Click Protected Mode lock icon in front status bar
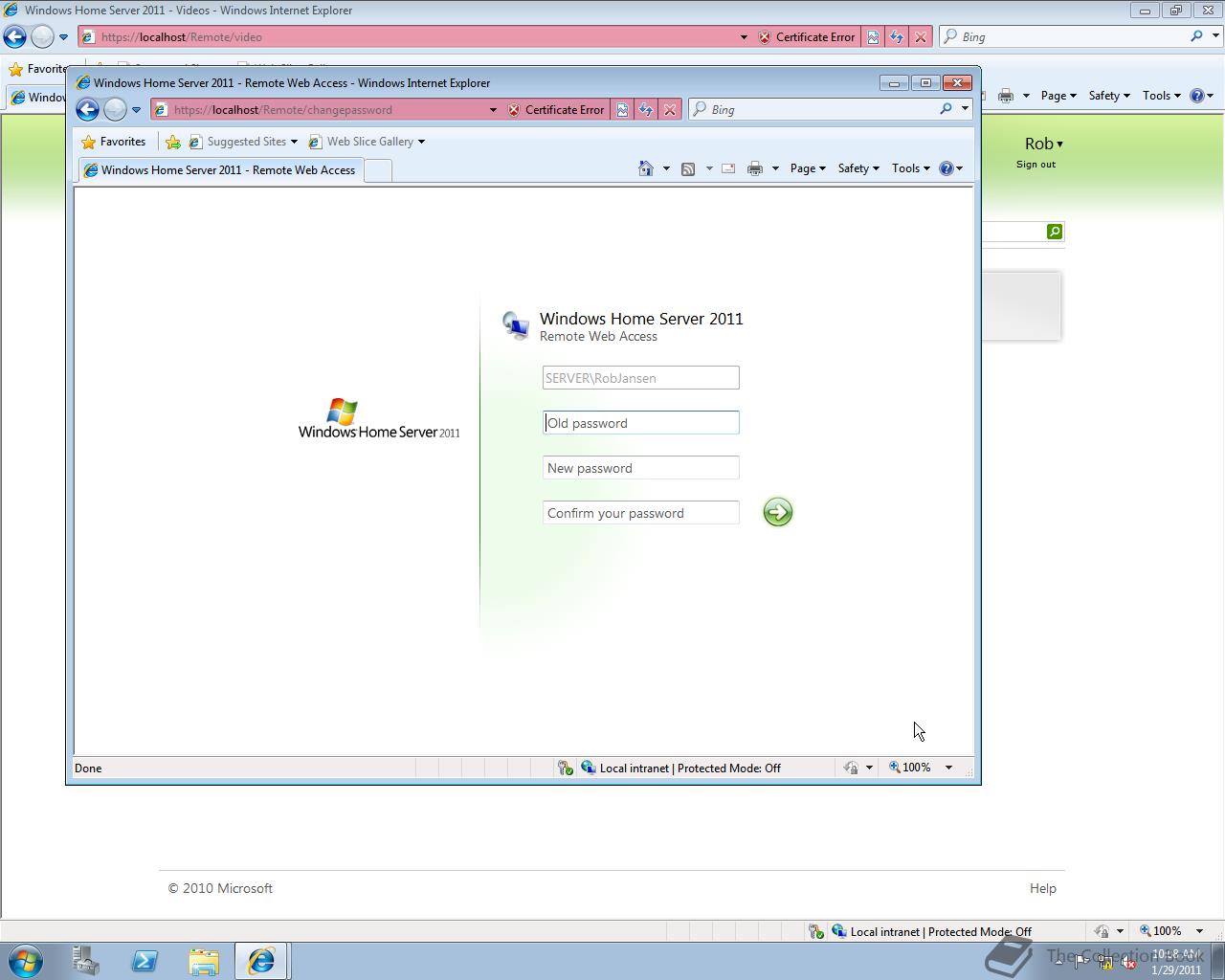This screenshot has height=980, width=1225. [851, 768]
